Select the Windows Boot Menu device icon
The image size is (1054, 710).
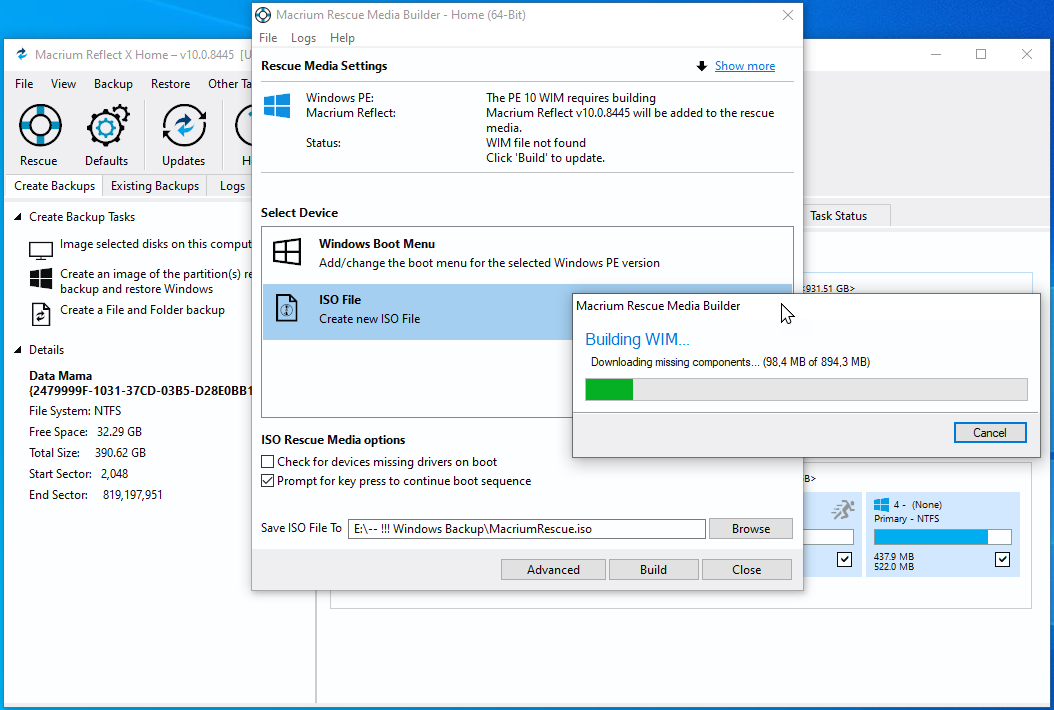(x=287, y=252)
